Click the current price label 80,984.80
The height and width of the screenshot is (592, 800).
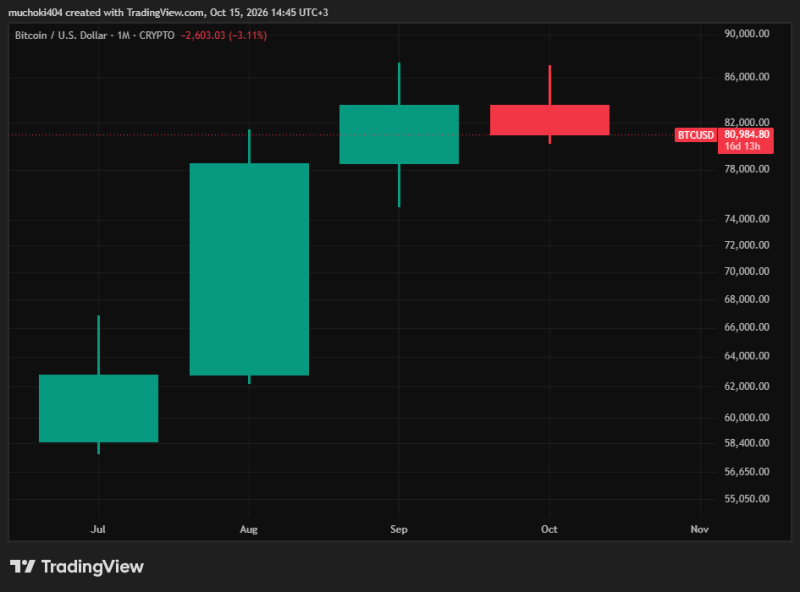pos(746,134)
